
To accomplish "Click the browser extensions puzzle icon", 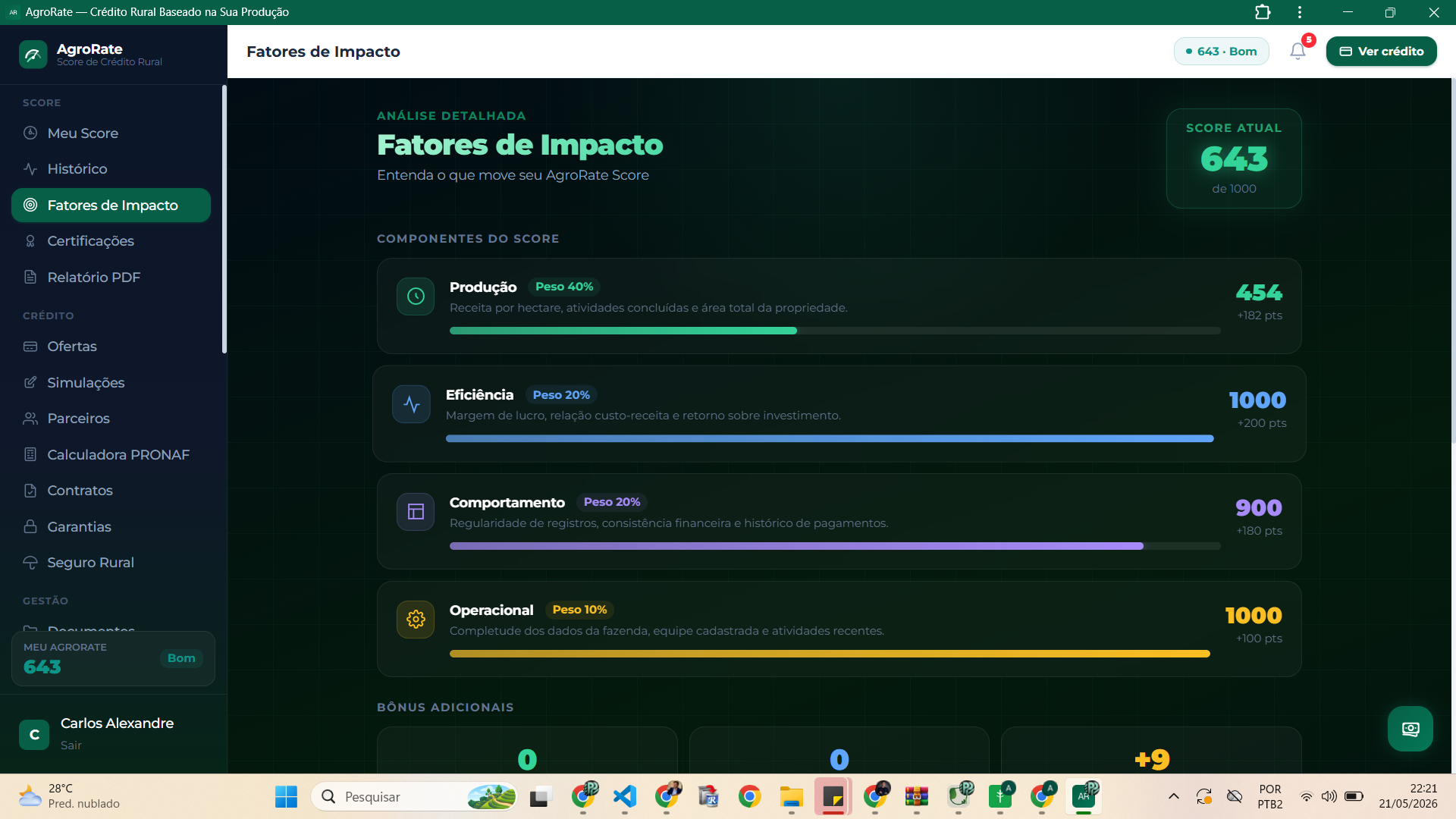I will point(1263,12).
